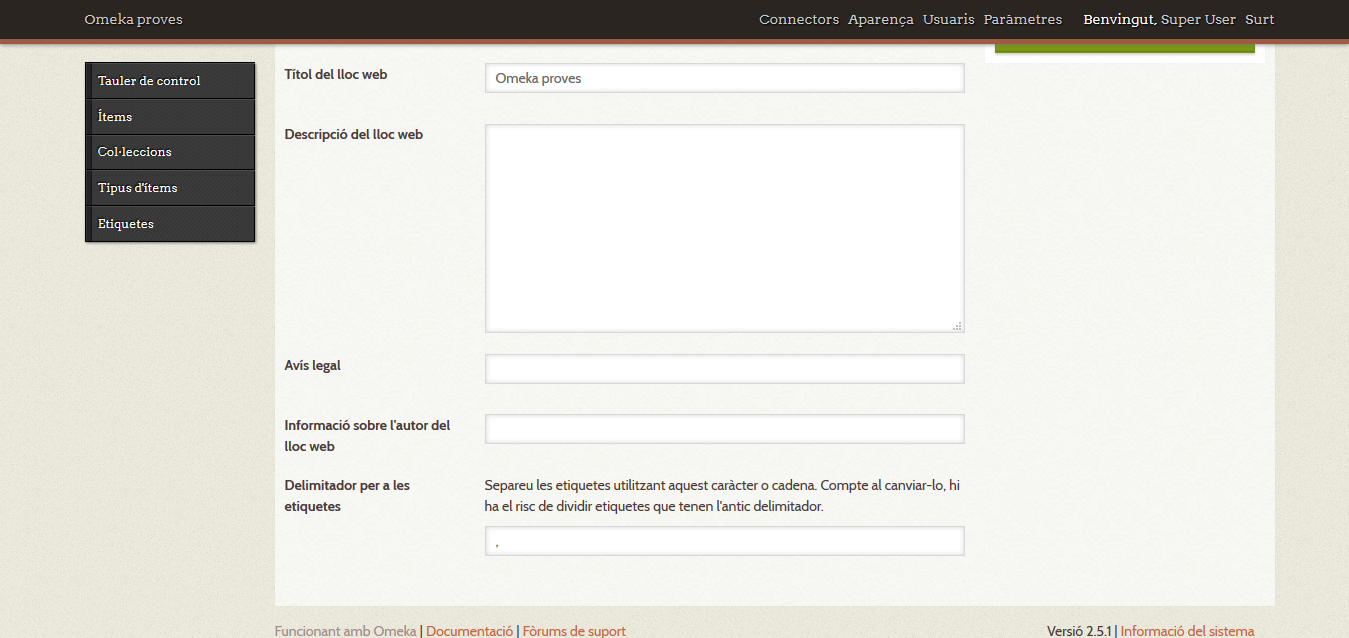Open the Paràmetres menu

pos(1022,19)
